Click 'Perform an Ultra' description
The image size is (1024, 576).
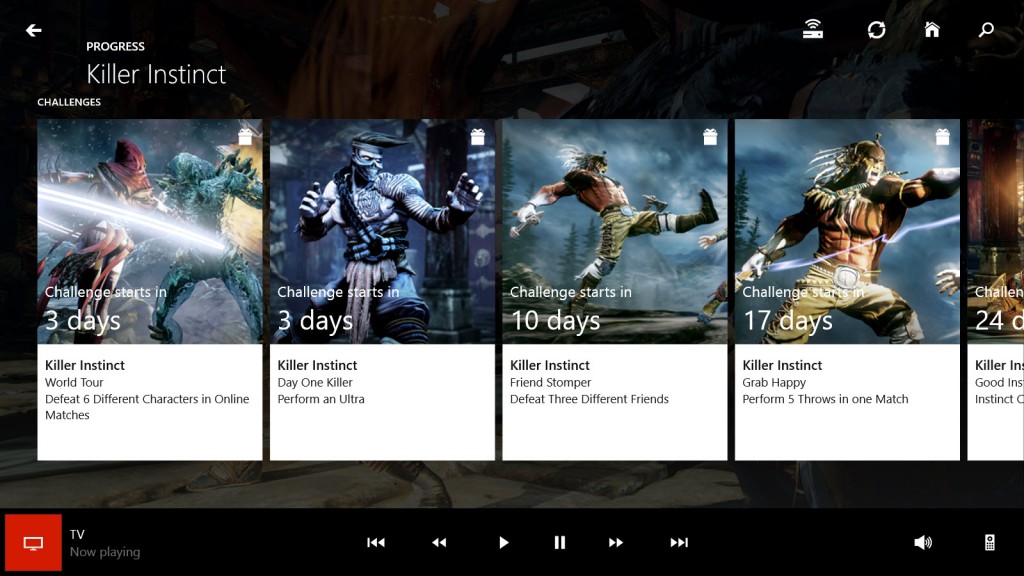tap(321, 399)
